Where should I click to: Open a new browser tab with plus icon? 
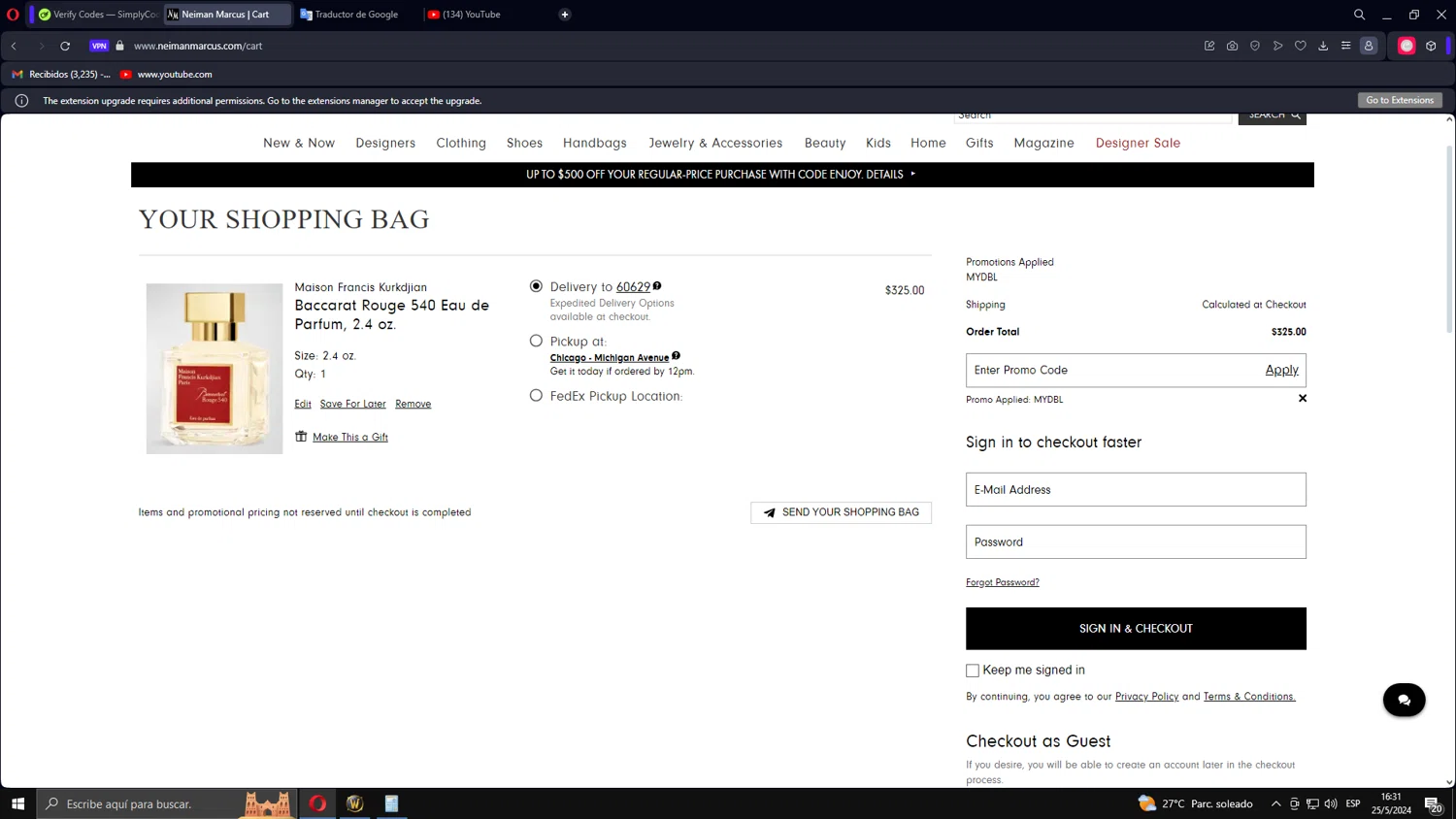(565, 15)
